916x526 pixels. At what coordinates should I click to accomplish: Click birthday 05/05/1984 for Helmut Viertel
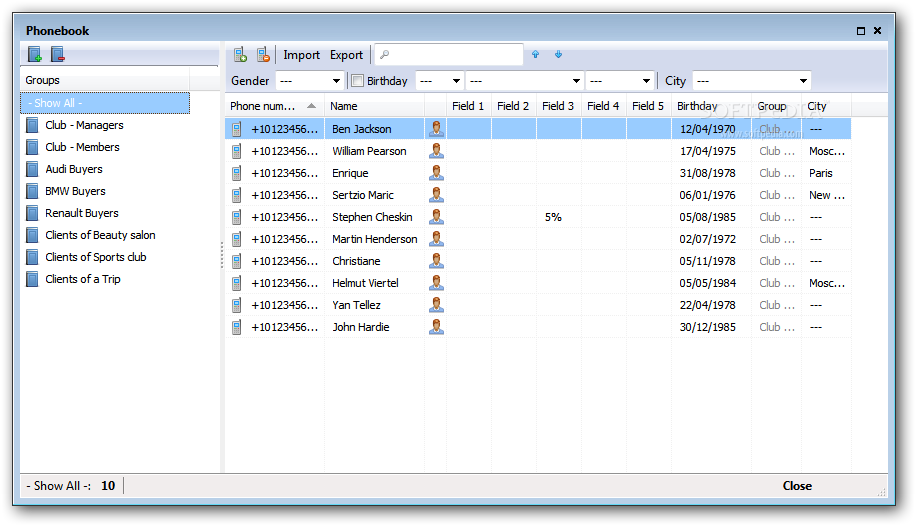click(x=707, y=283)
